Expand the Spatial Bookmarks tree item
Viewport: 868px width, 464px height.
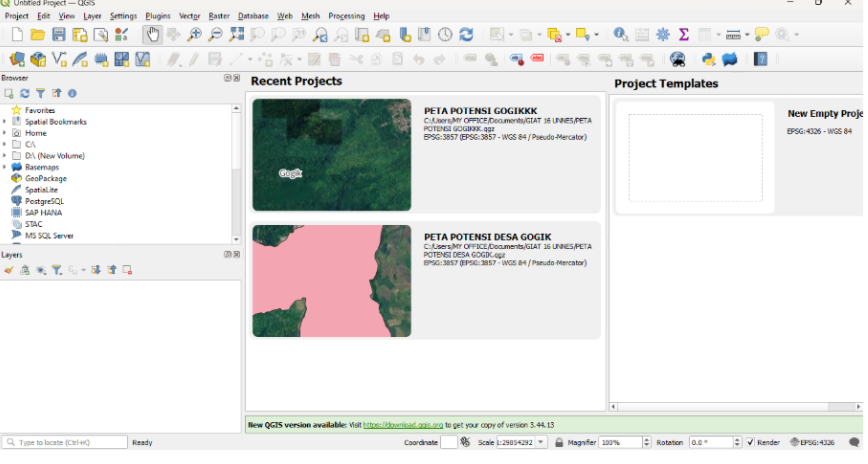click(5, 122)
